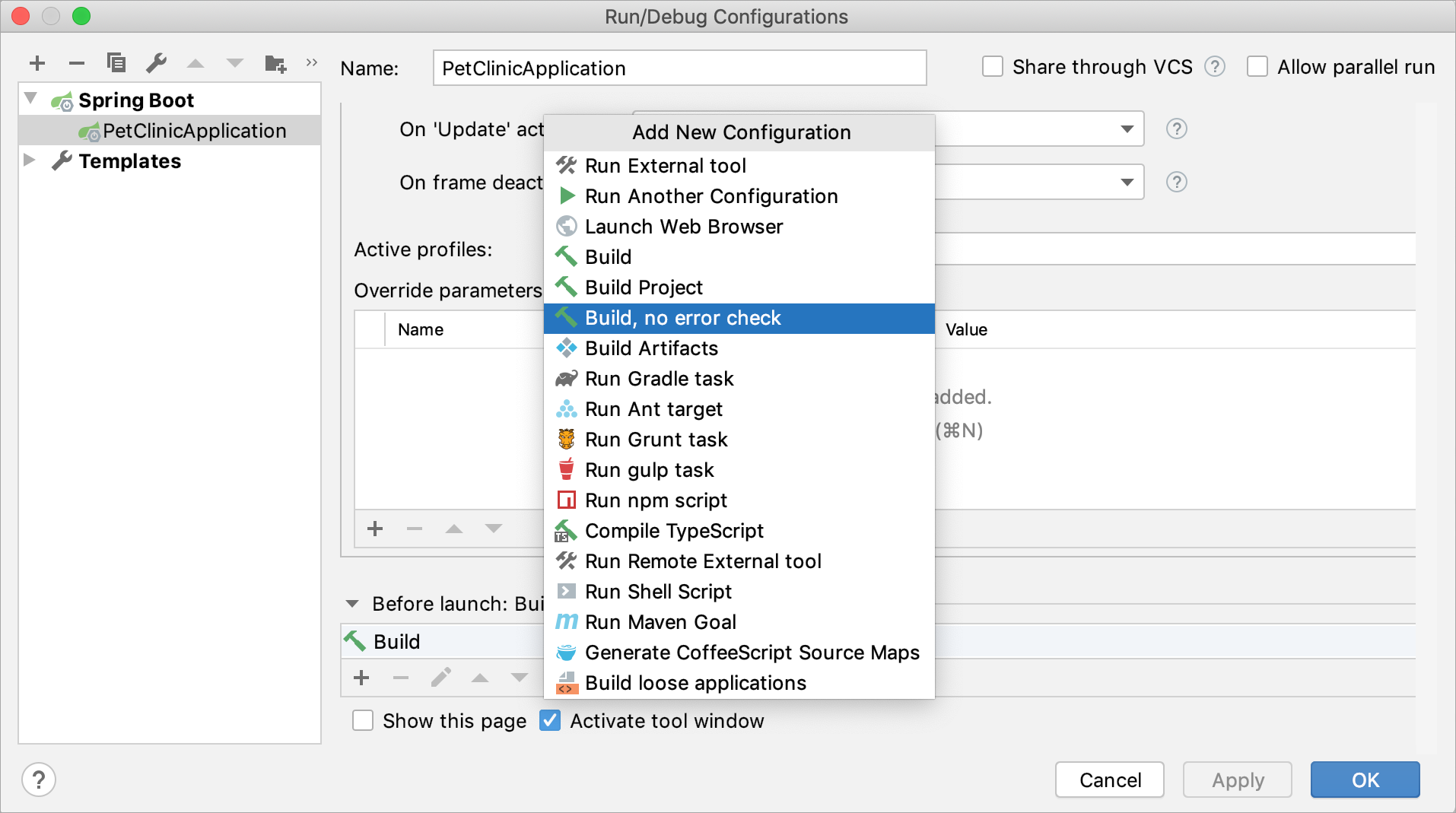1456x813 pixels.
Task: Choose Run Shell Script entry
Action: click(x=739, y=592)
